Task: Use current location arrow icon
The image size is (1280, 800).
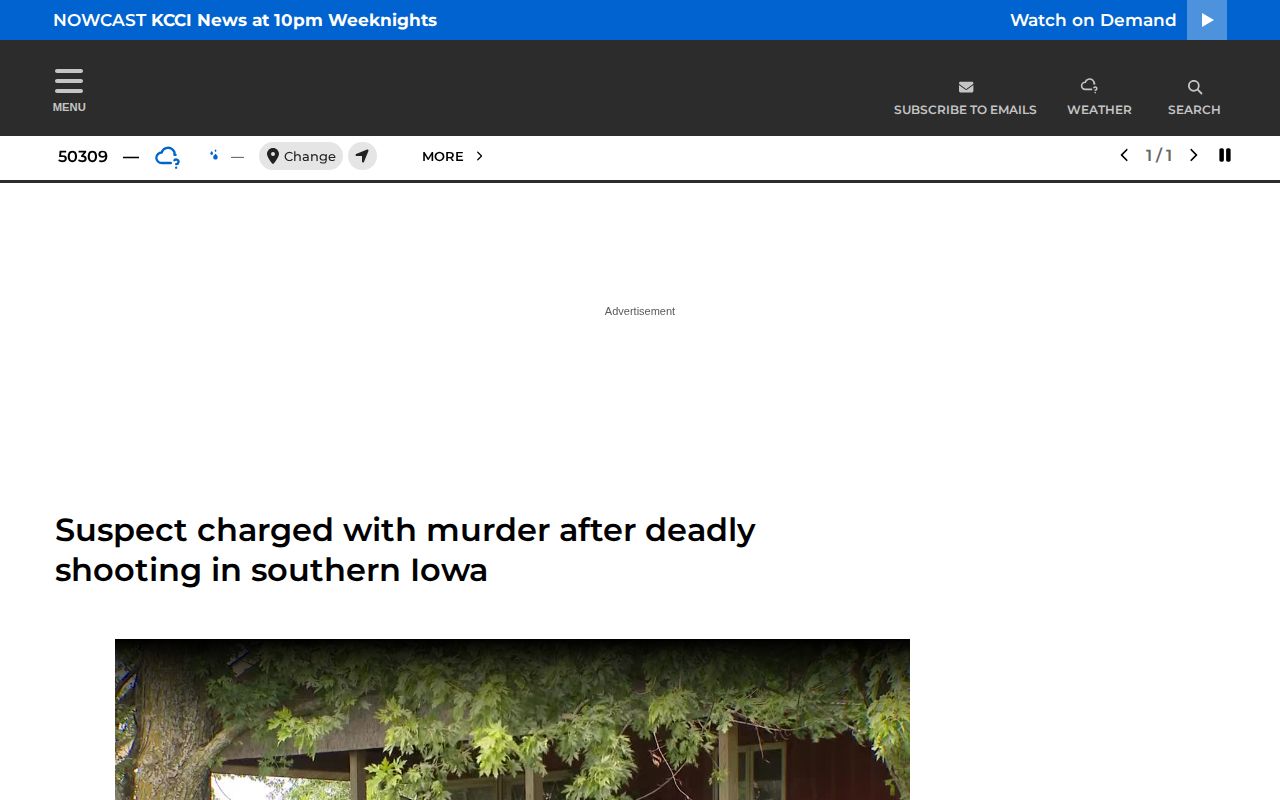Action: (362, 156)
